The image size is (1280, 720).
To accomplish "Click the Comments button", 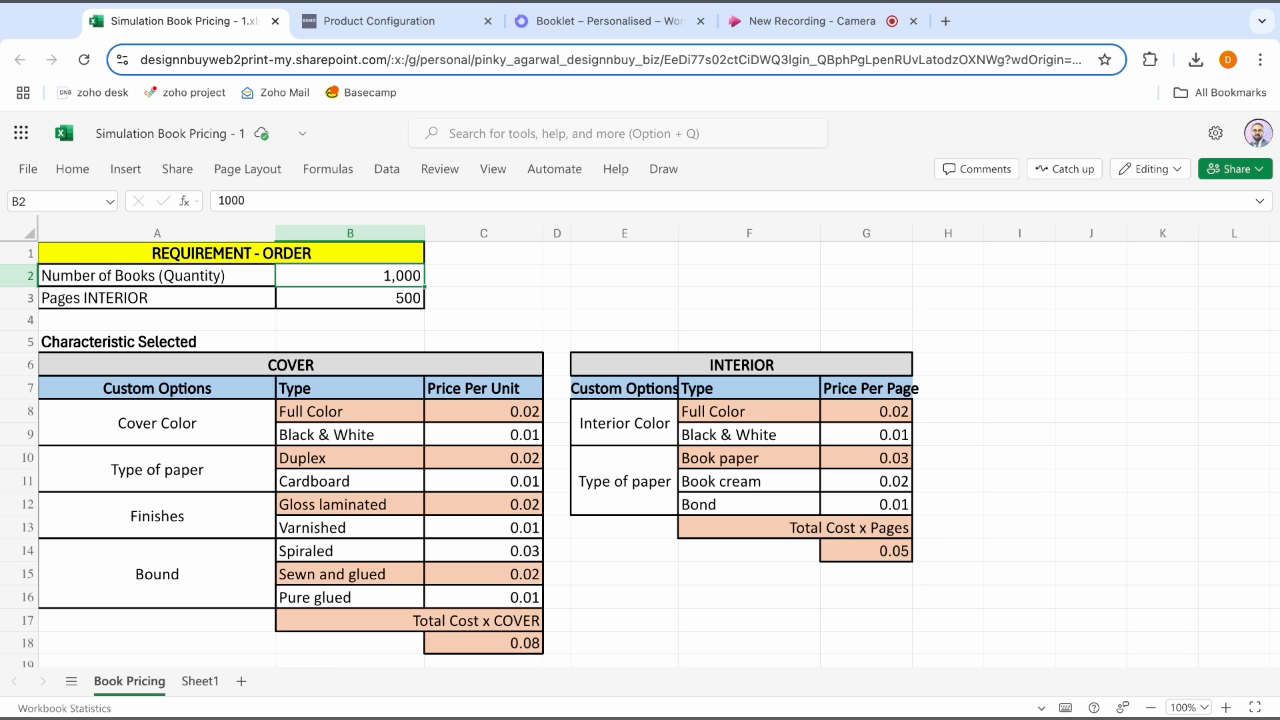I will point(976,169).
